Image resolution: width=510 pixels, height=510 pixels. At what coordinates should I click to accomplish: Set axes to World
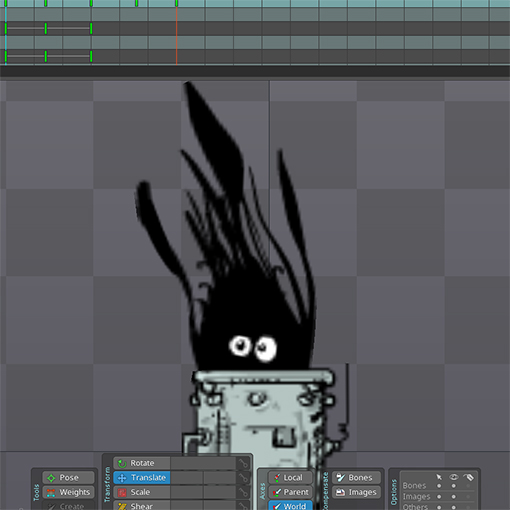point(290,505)
